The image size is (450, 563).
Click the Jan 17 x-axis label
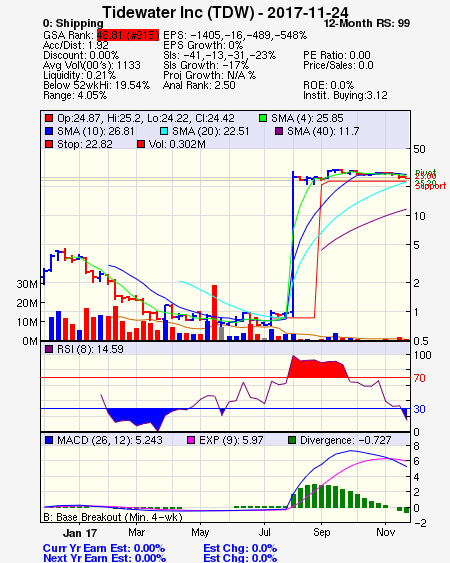[80, 533]
